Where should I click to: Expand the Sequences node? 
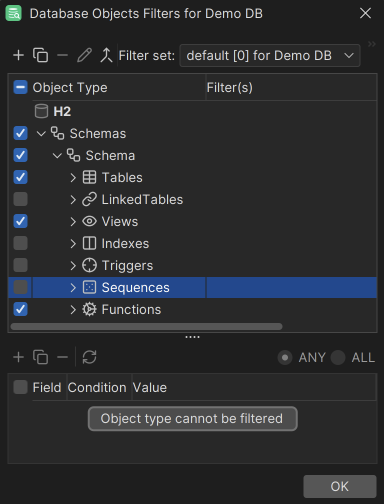73,288
